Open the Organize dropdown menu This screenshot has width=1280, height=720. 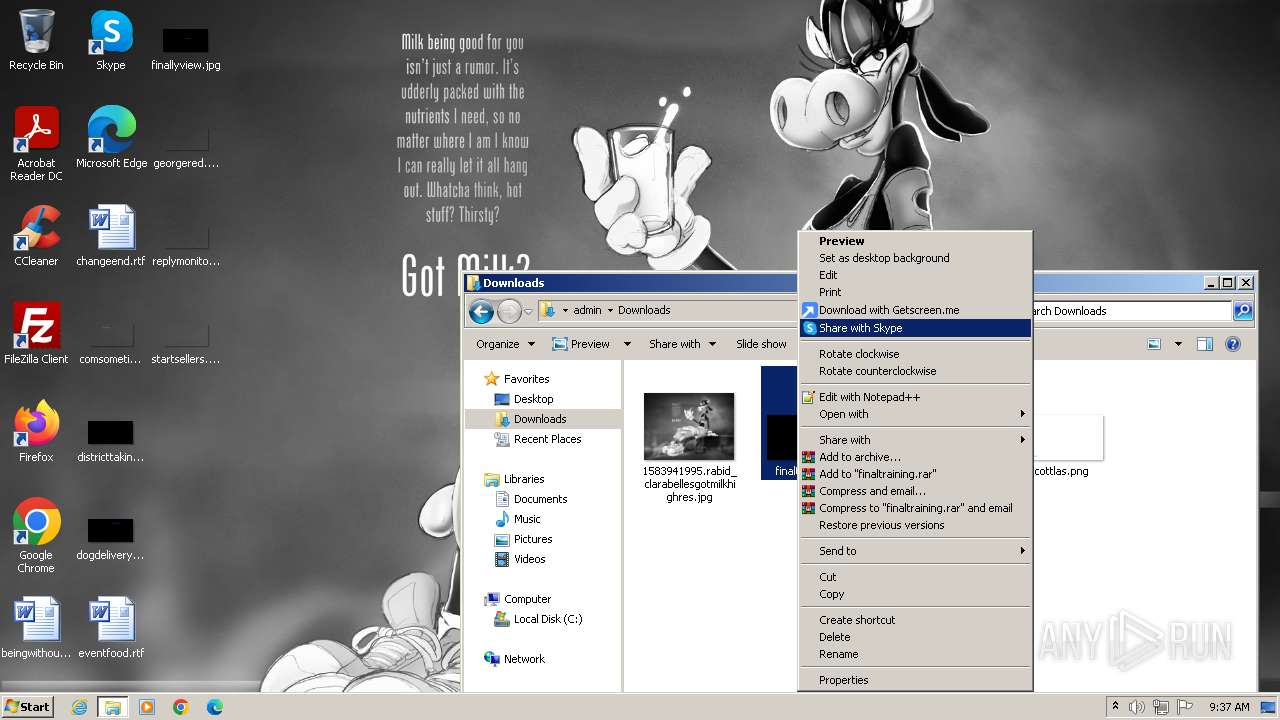pyautogui.click(x=505, y=344)
